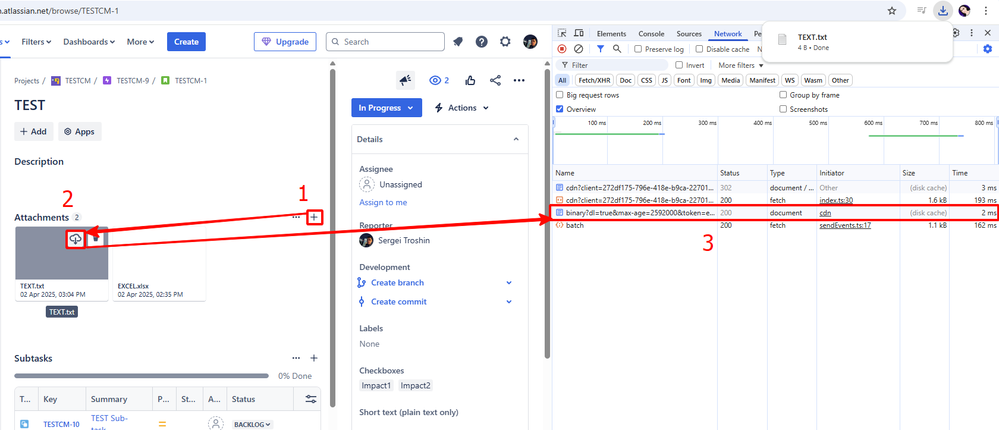999x430 pixels.
Task: Enable Screenshots checkbox
Action: 783,109
